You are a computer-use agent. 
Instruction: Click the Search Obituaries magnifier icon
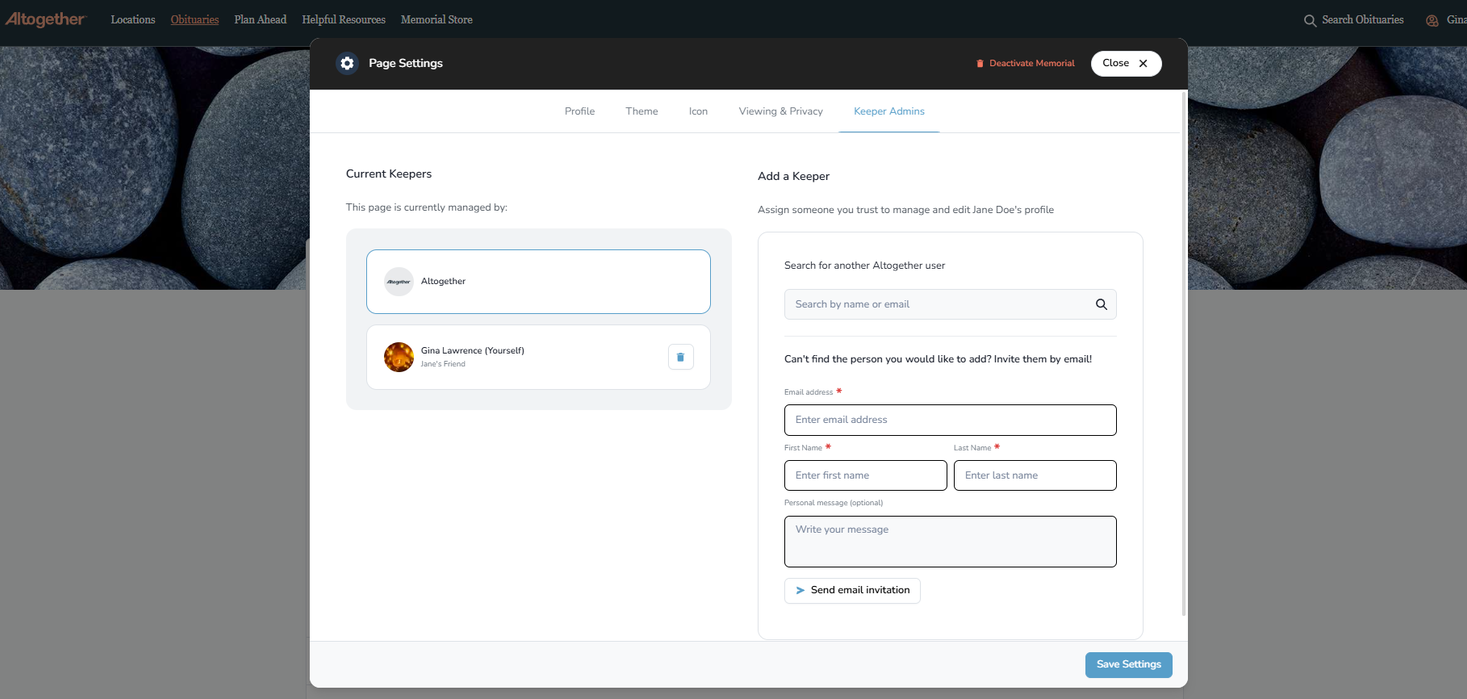pos(1309,21)
